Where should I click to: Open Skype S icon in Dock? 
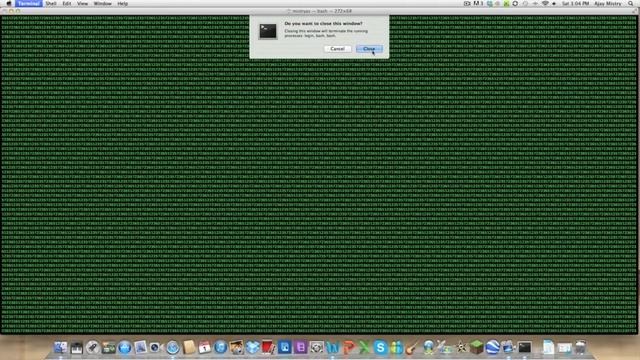[380, 347]
